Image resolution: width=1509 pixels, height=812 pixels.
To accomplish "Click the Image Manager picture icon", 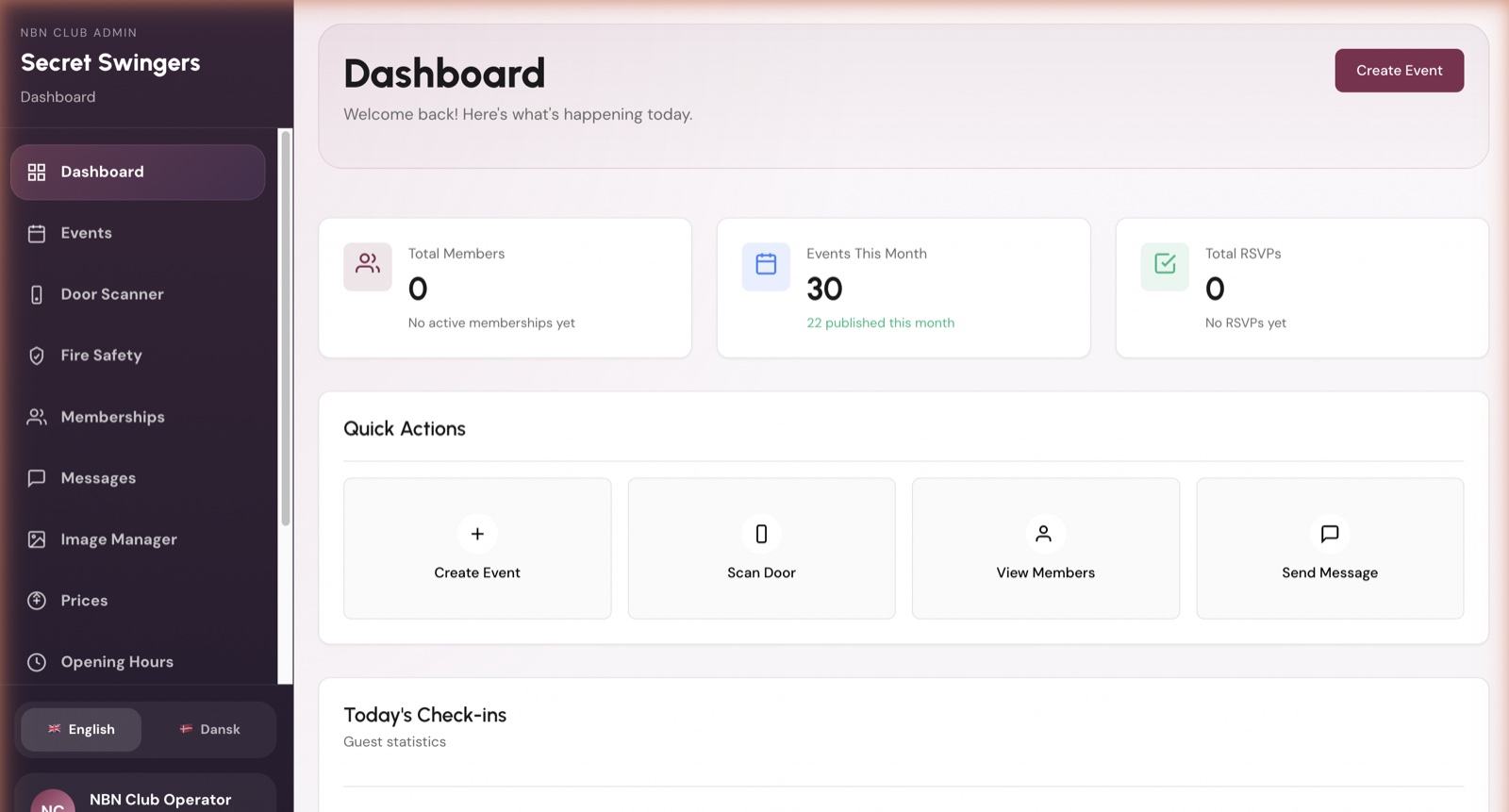I will (x=37, y=539).
